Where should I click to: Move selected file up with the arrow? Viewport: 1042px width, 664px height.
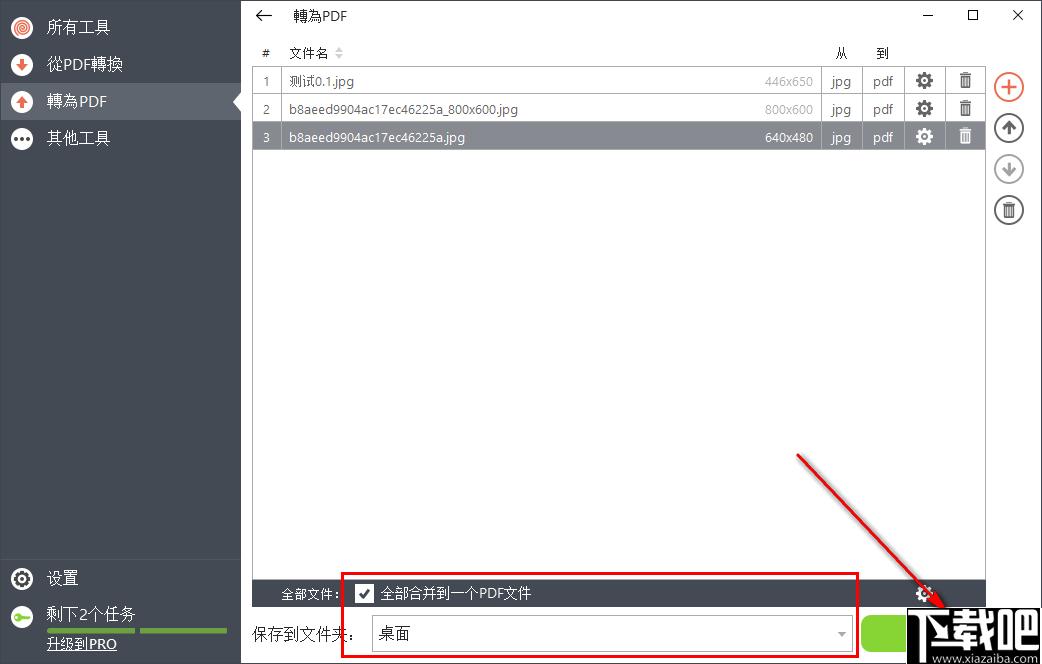pyautogui.click(x=1009, y=128)
